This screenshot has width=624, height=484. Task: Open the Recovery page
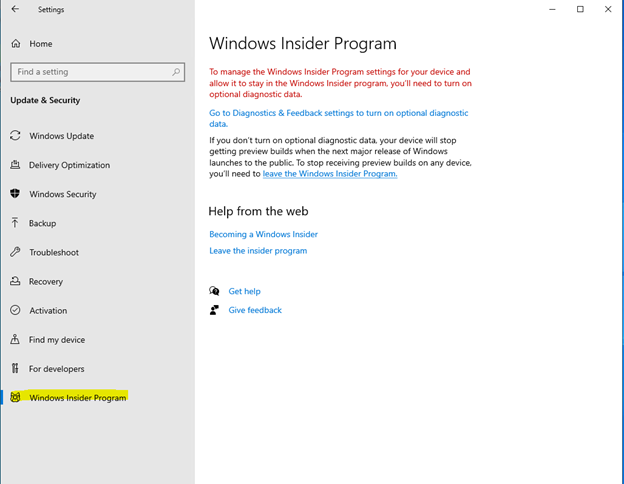pos(46,281)
